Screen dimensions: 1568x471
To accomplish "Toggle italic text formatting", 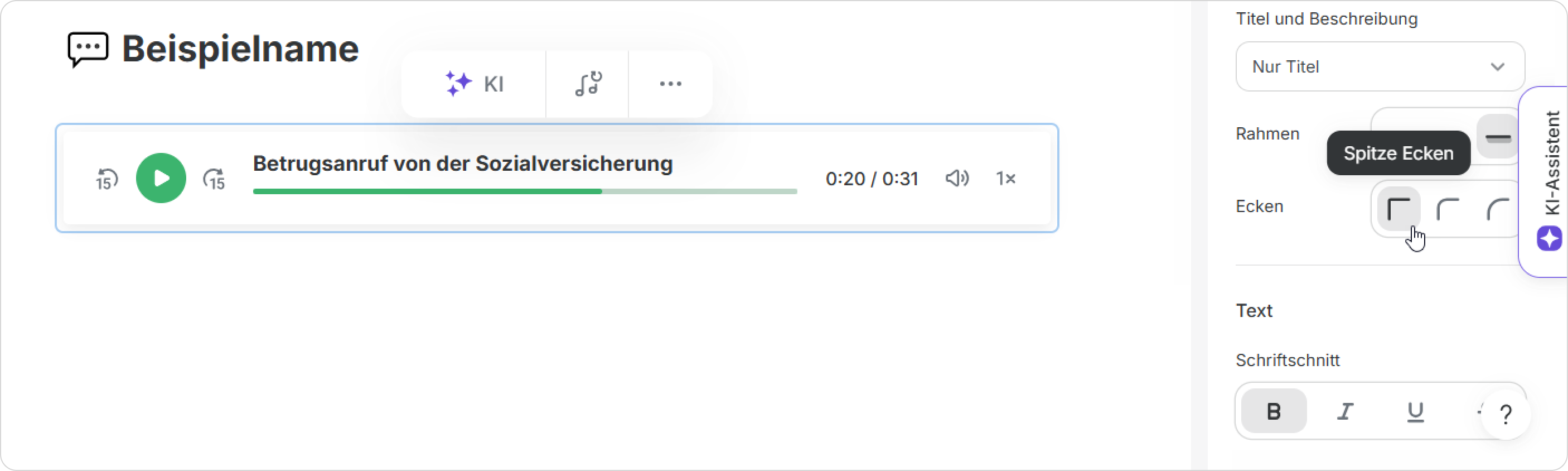I will [1344, 411].
